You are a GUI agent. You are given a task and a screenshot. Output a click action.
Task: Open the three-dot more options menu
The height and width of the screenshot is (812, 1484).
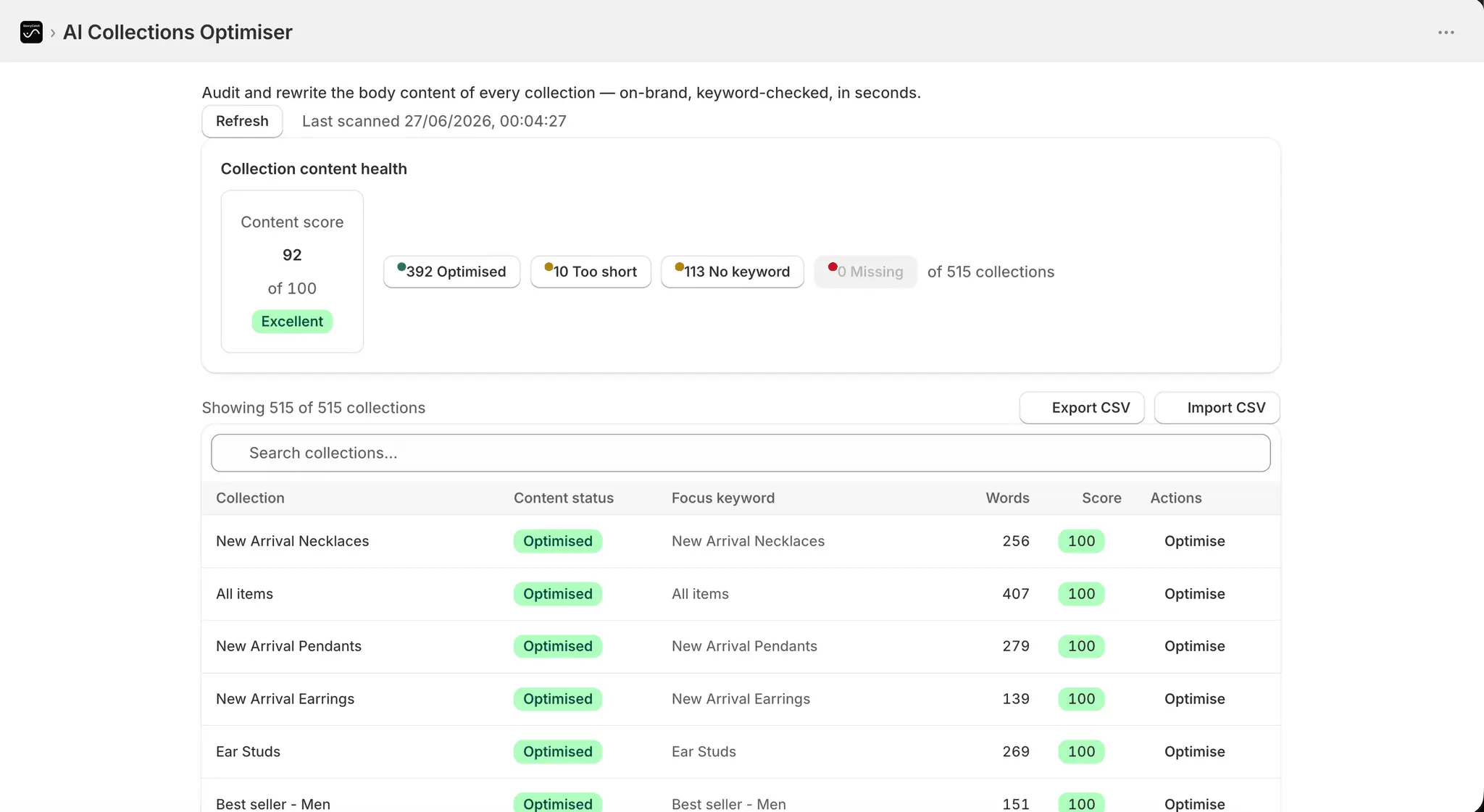(1446, 33)
